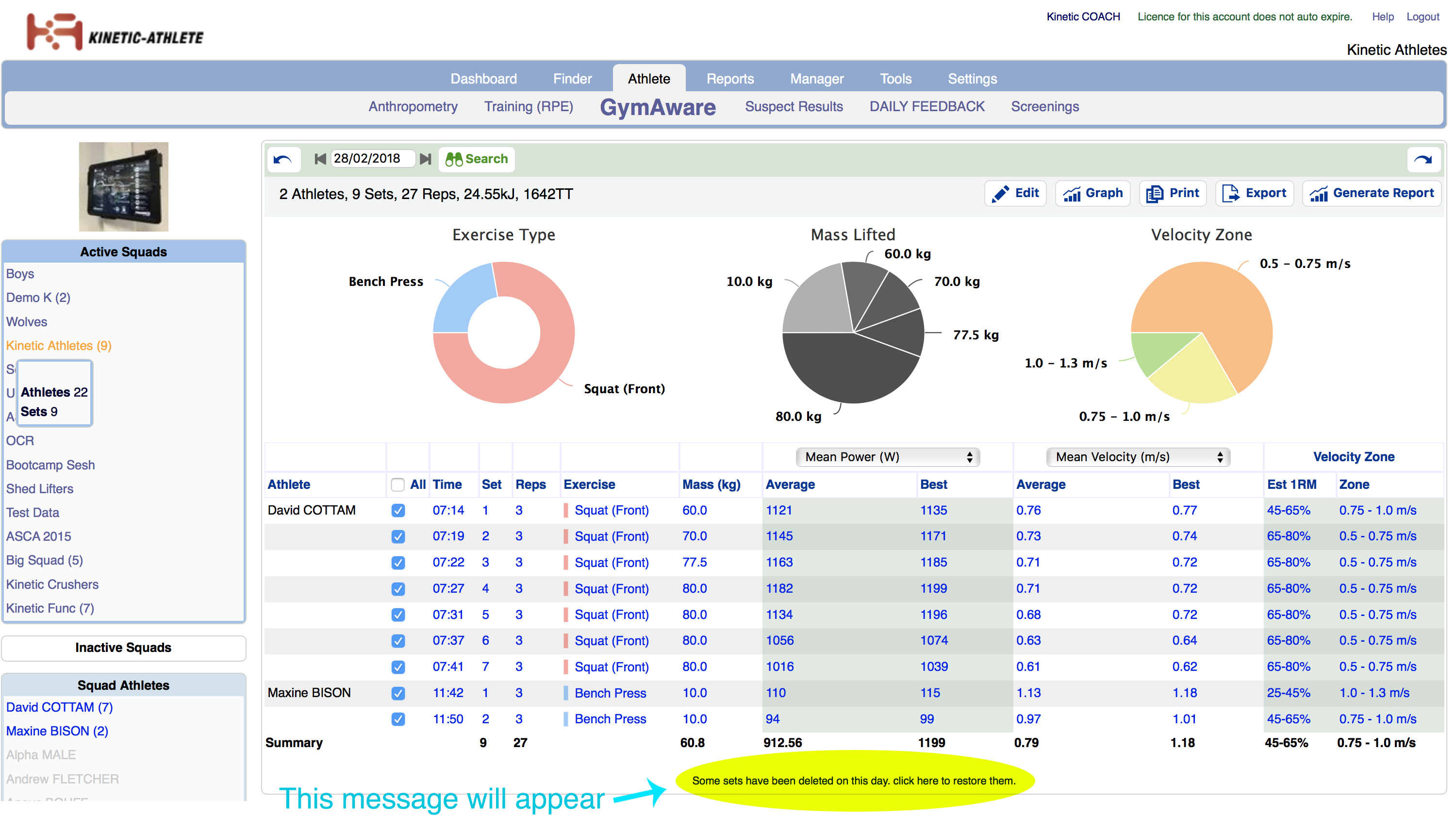Select the Wolves squad

(26, 321)
